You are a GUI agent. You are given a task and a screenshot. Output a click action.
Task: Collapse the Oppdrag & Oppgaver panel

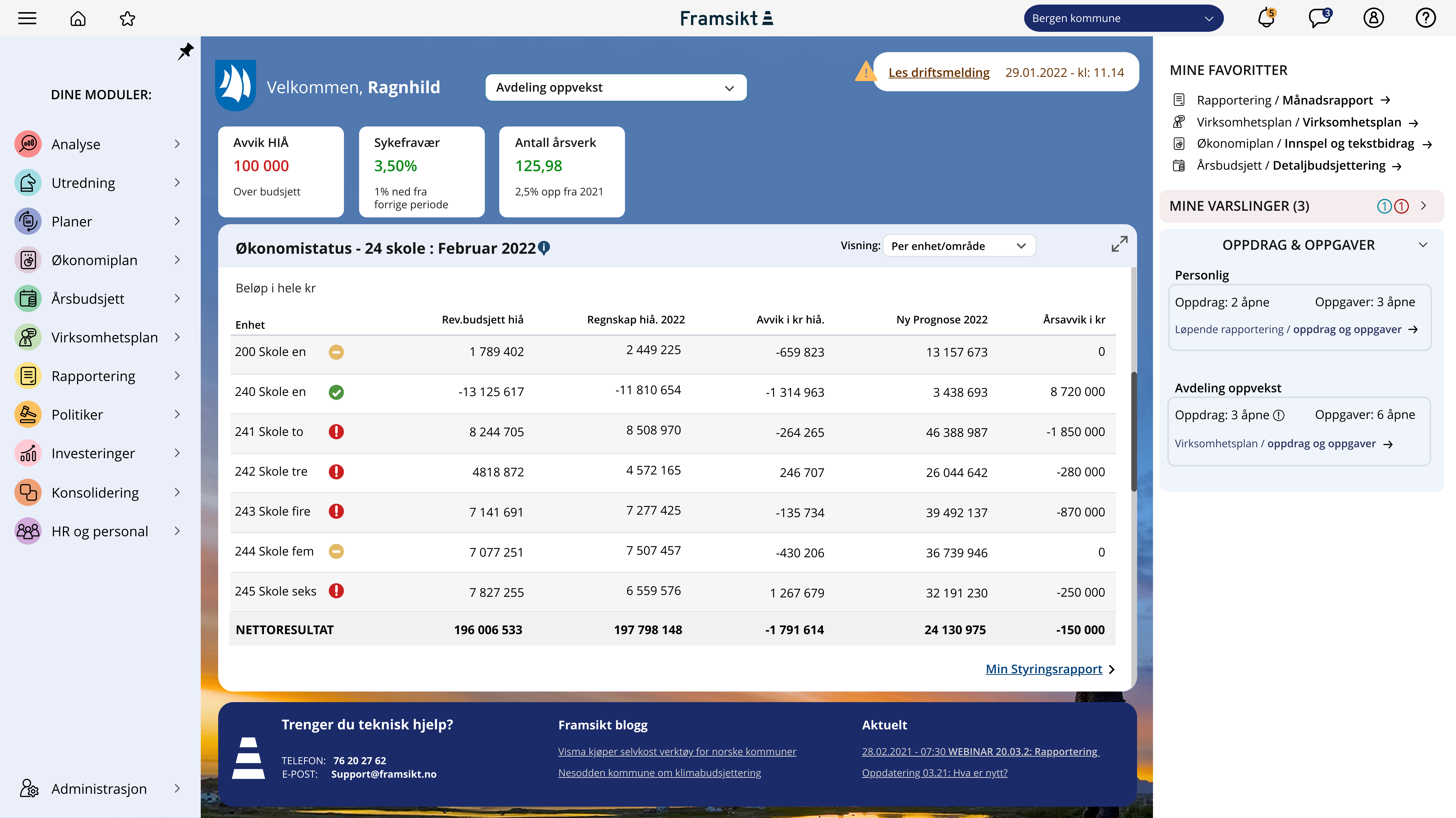coord(1423,245)
